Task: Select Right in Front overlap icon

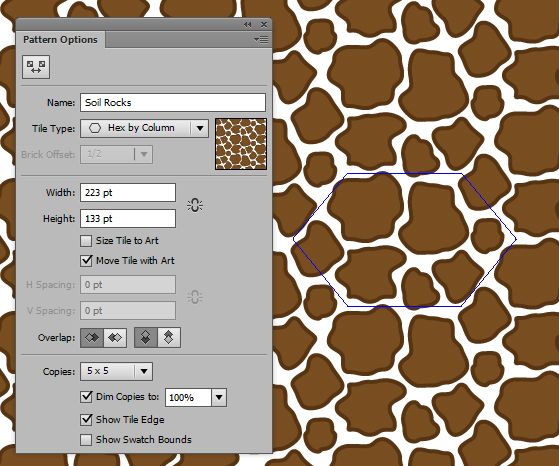Action: pyautogui.click(x=115, y=337)
